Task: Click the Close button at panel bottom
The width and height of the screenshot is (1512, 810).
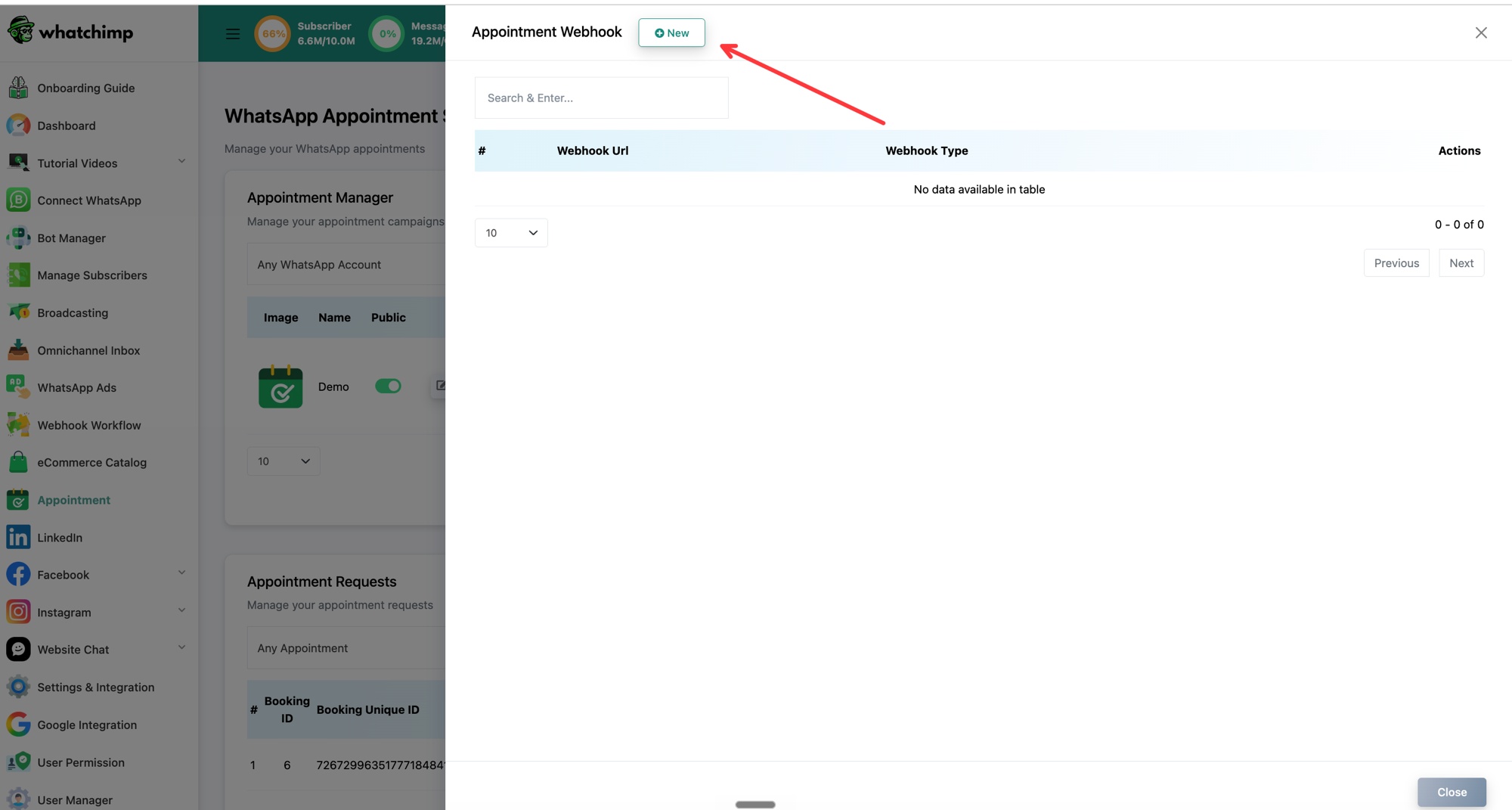Action: tap(1452, 792)
